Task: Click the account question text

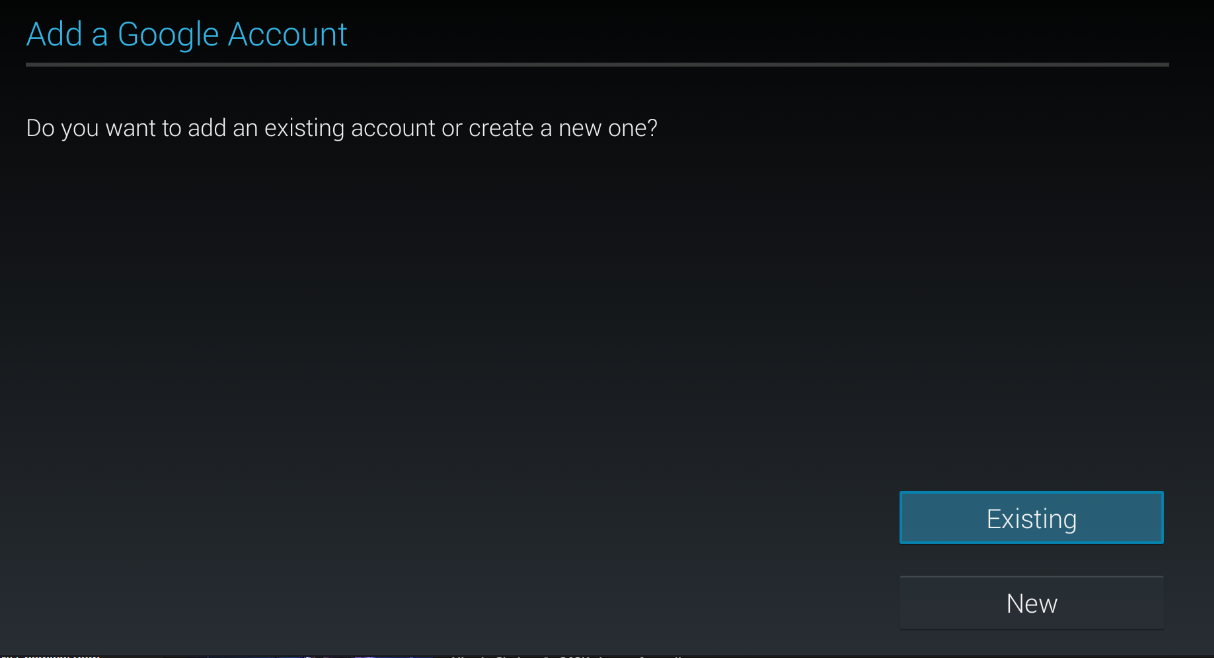Action: point(342,129)
